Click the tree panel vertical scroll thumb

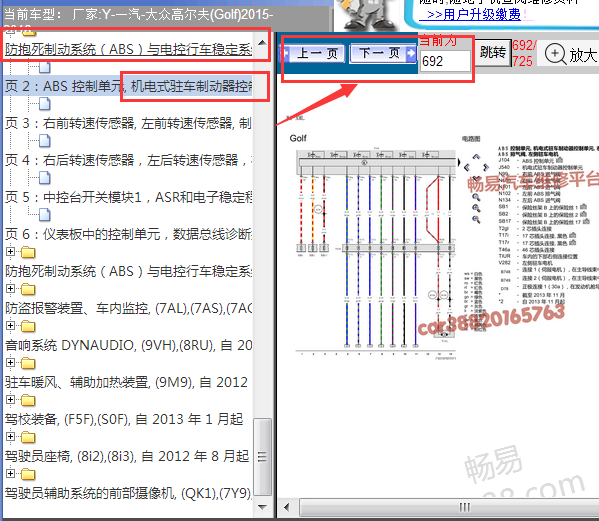tap(262, 457)
